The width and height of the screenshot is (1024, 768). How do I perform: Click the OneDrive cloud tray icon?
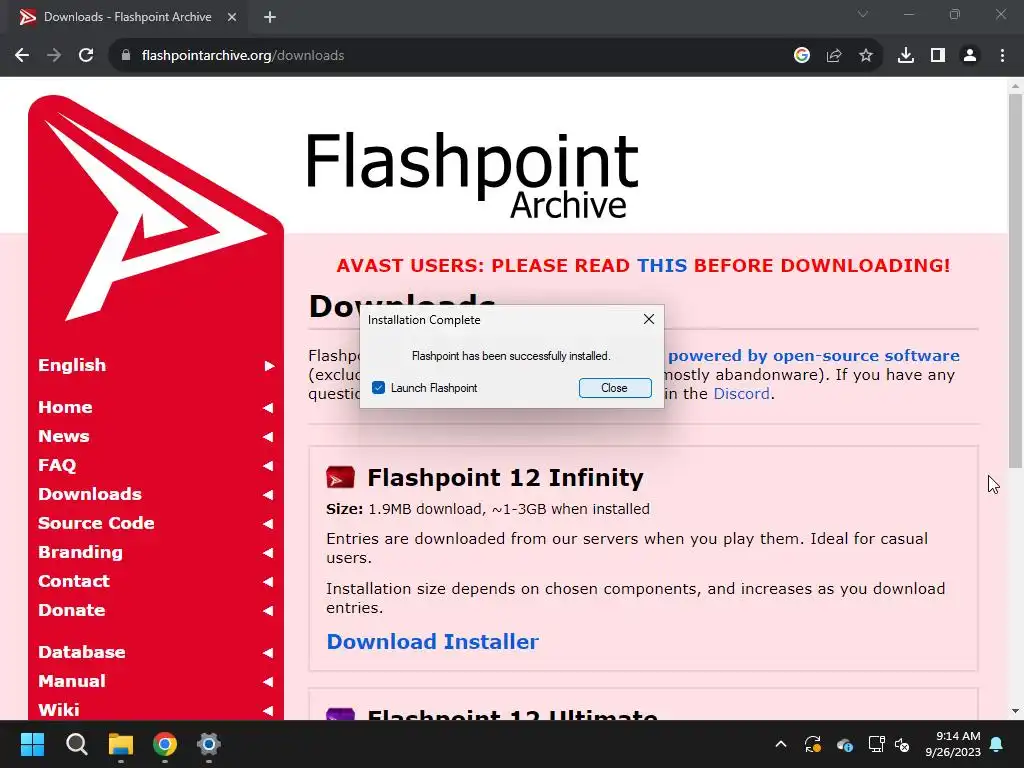pyautogui.click(x=844, y=744)
